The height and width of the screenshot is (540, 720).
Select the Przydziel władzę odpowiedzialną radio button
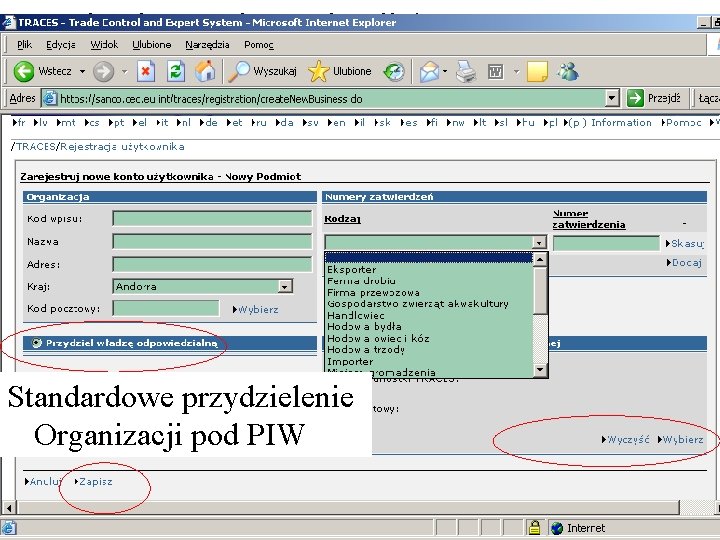pyautogui.click(x=36, y=343)
